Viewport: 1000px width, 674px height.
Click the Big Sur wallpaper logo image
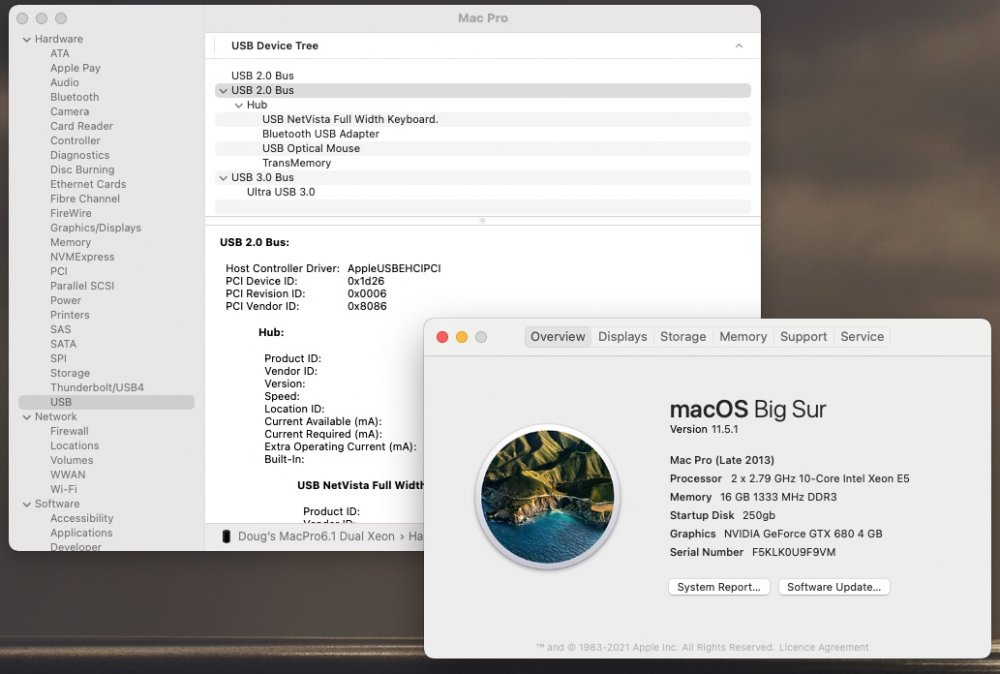tap(547, 496)
